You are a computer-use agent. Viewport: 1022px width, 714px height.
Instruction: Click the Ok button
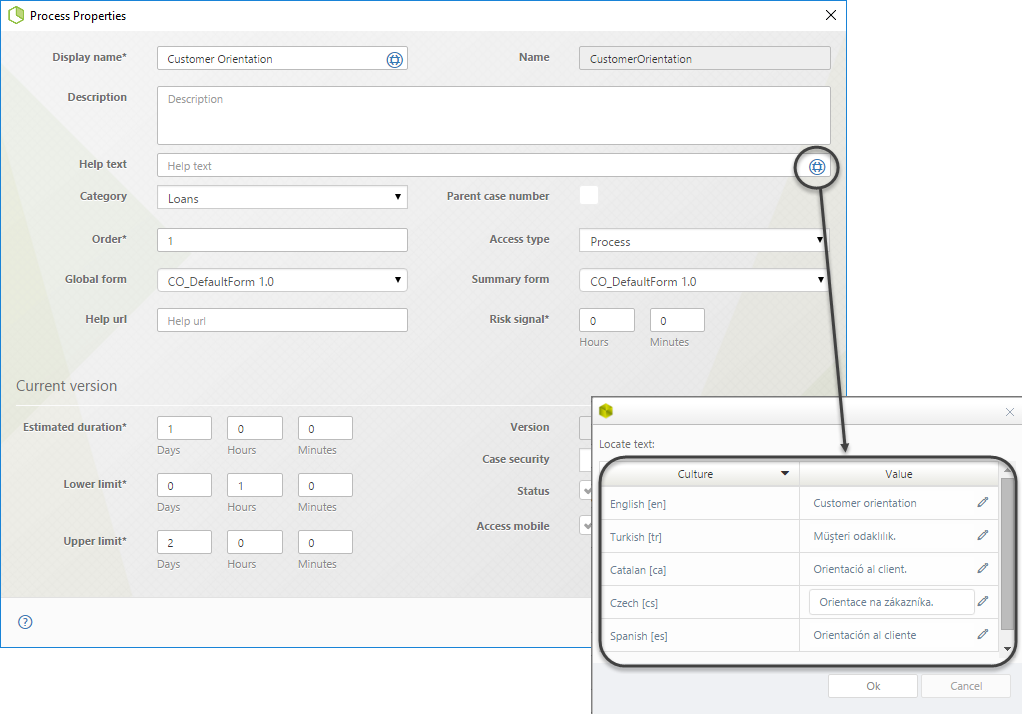coord(873,686)
